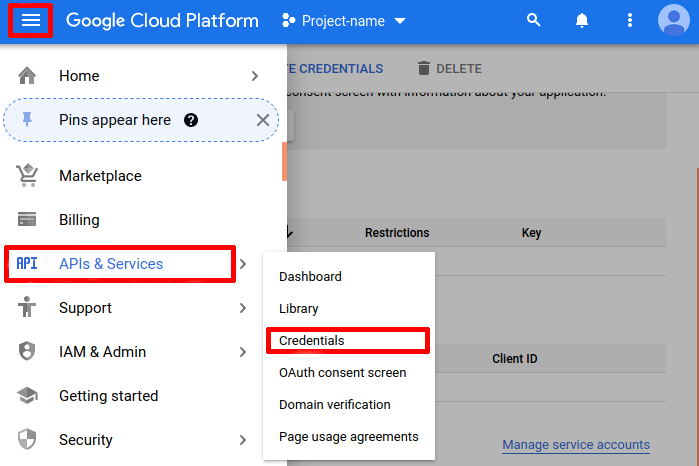699x466 pixels.
Task: Click the Billing card icon
Action: coord(27,220)
